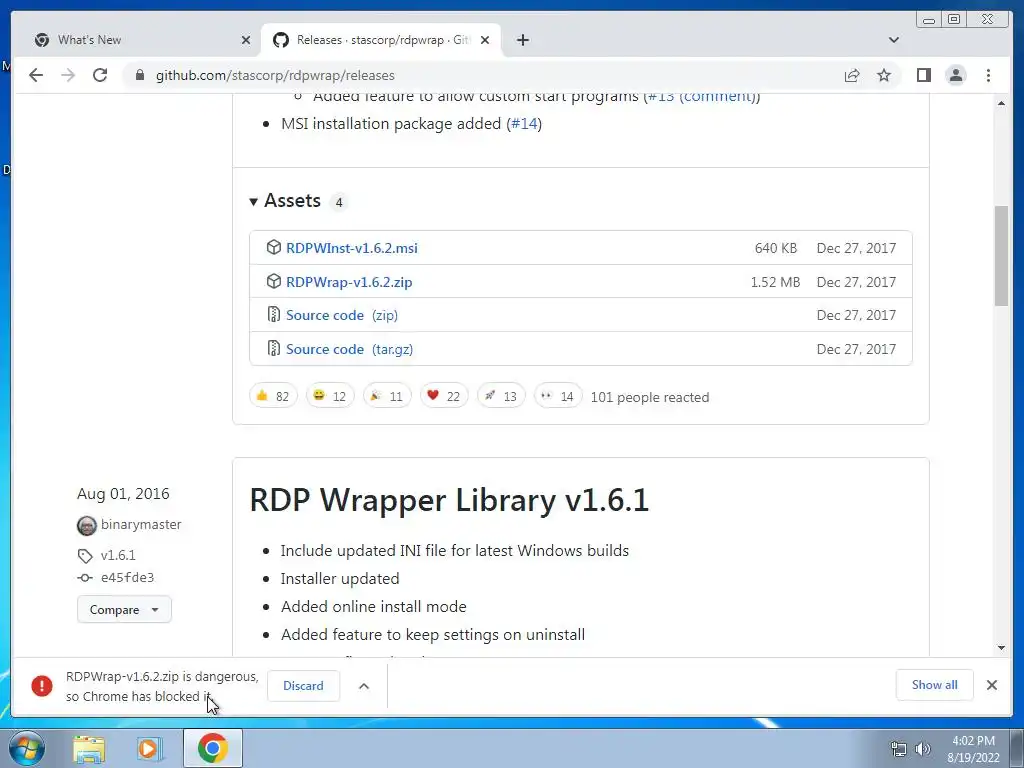
Task: Click the file-zip icon beside Source code (zip)
Action: click(x=274, y=315)
